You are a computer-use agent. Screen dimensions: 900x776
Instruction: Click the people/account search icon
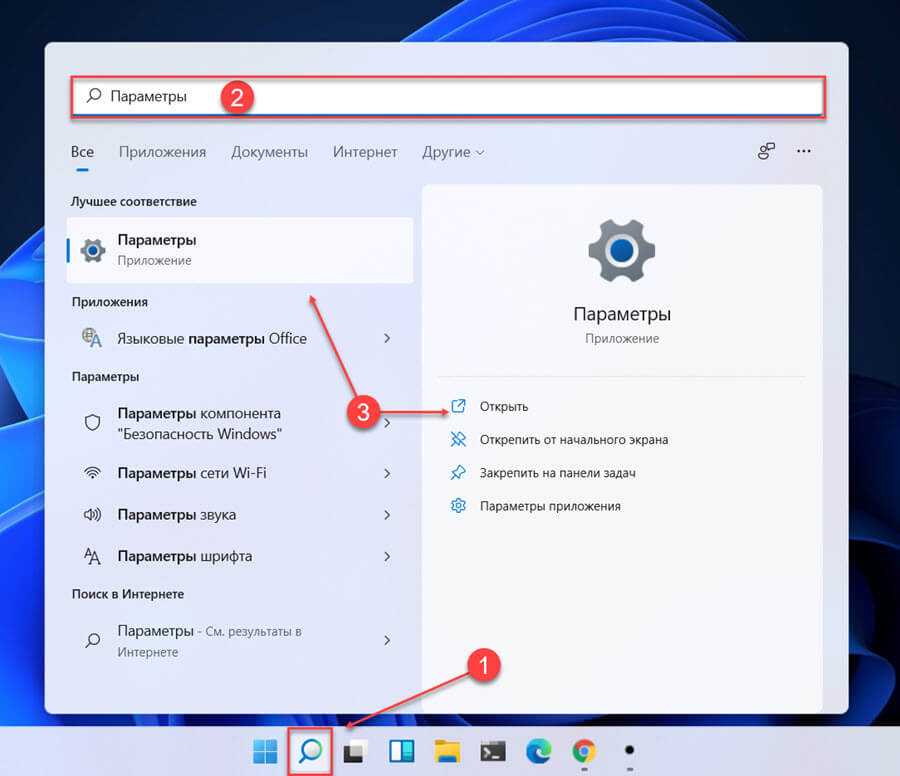point(766,152)
